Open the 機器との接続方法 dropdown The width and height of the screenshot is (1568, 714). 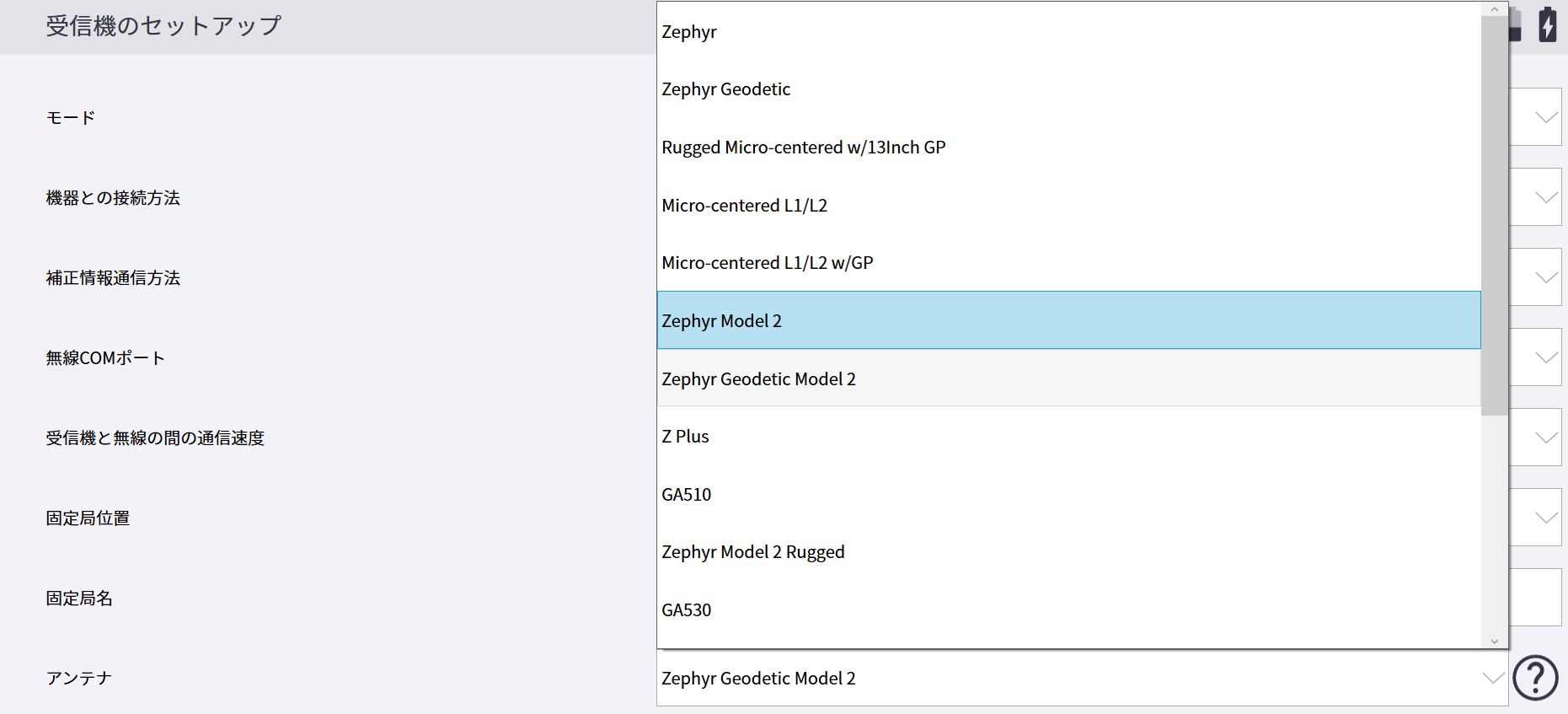(x=1545, y=197)
